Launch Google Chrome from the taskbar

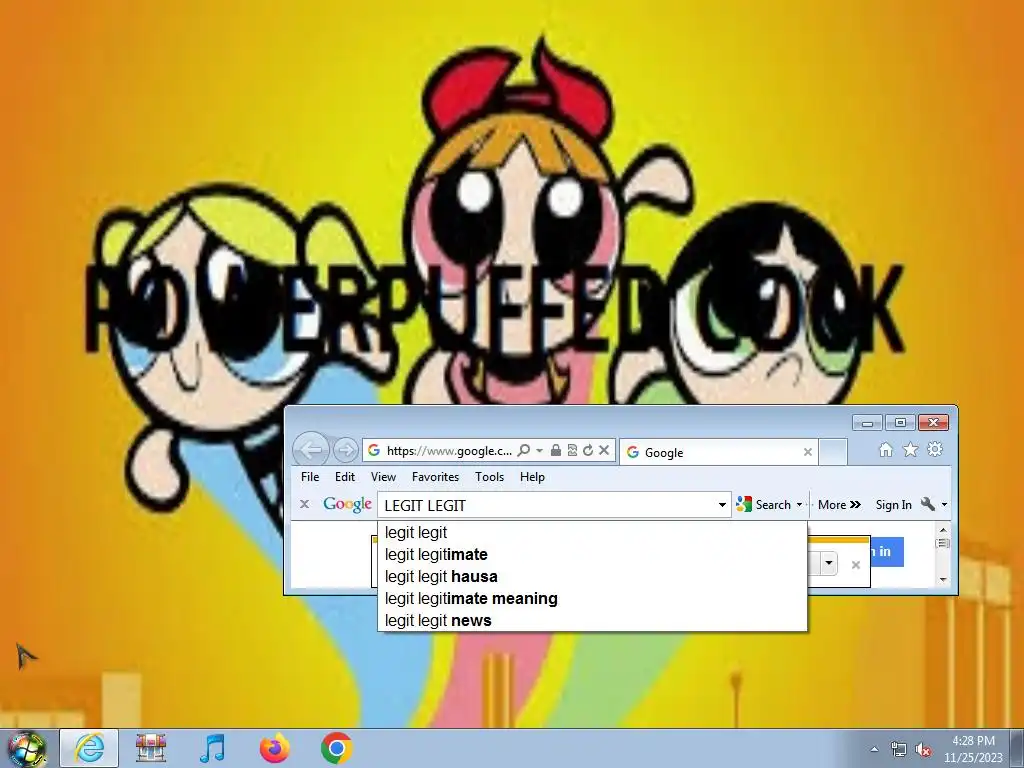[337, 748]
